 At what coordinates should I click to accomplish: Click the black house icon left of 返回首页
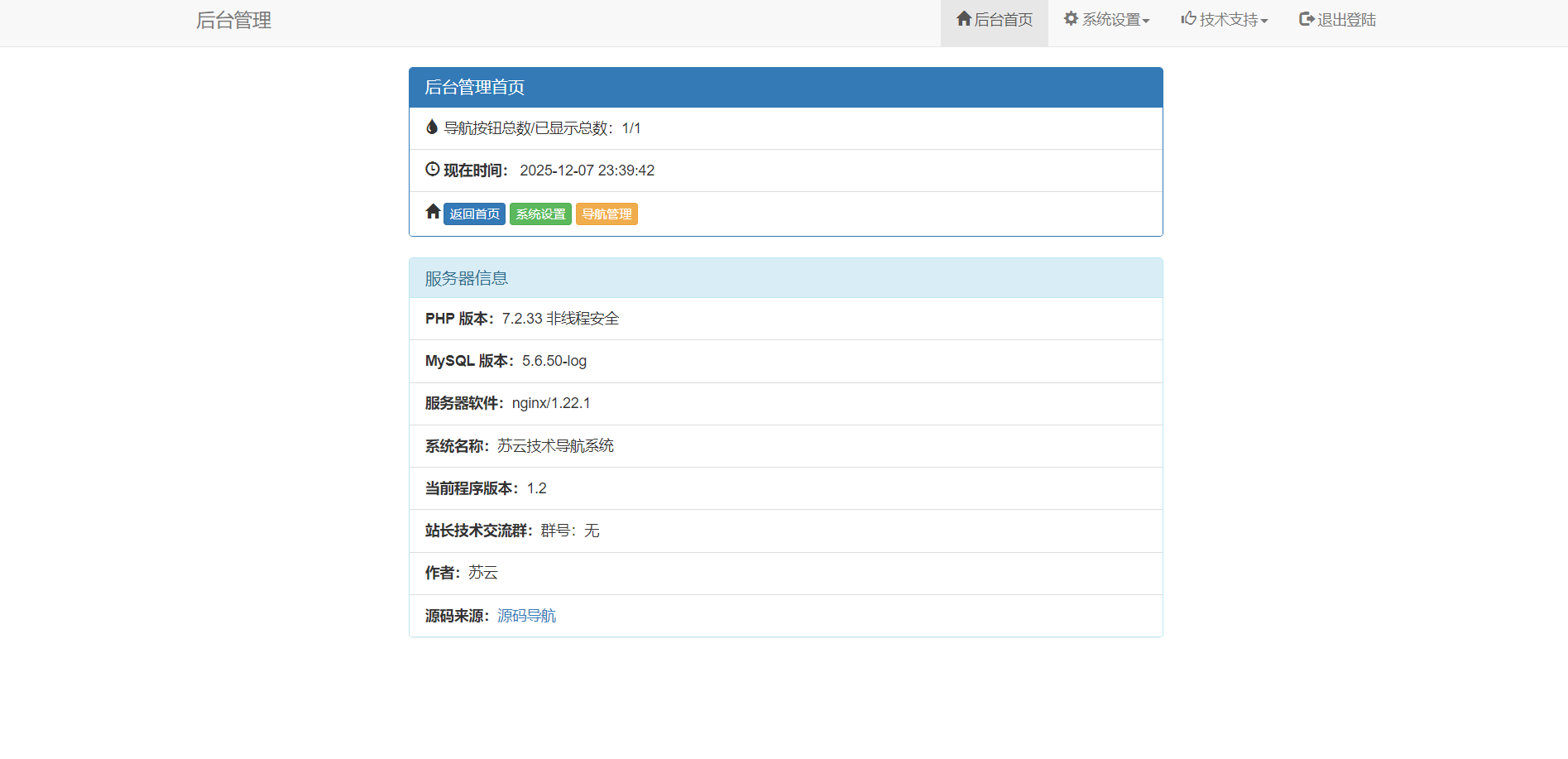click(x=433, y=212)
